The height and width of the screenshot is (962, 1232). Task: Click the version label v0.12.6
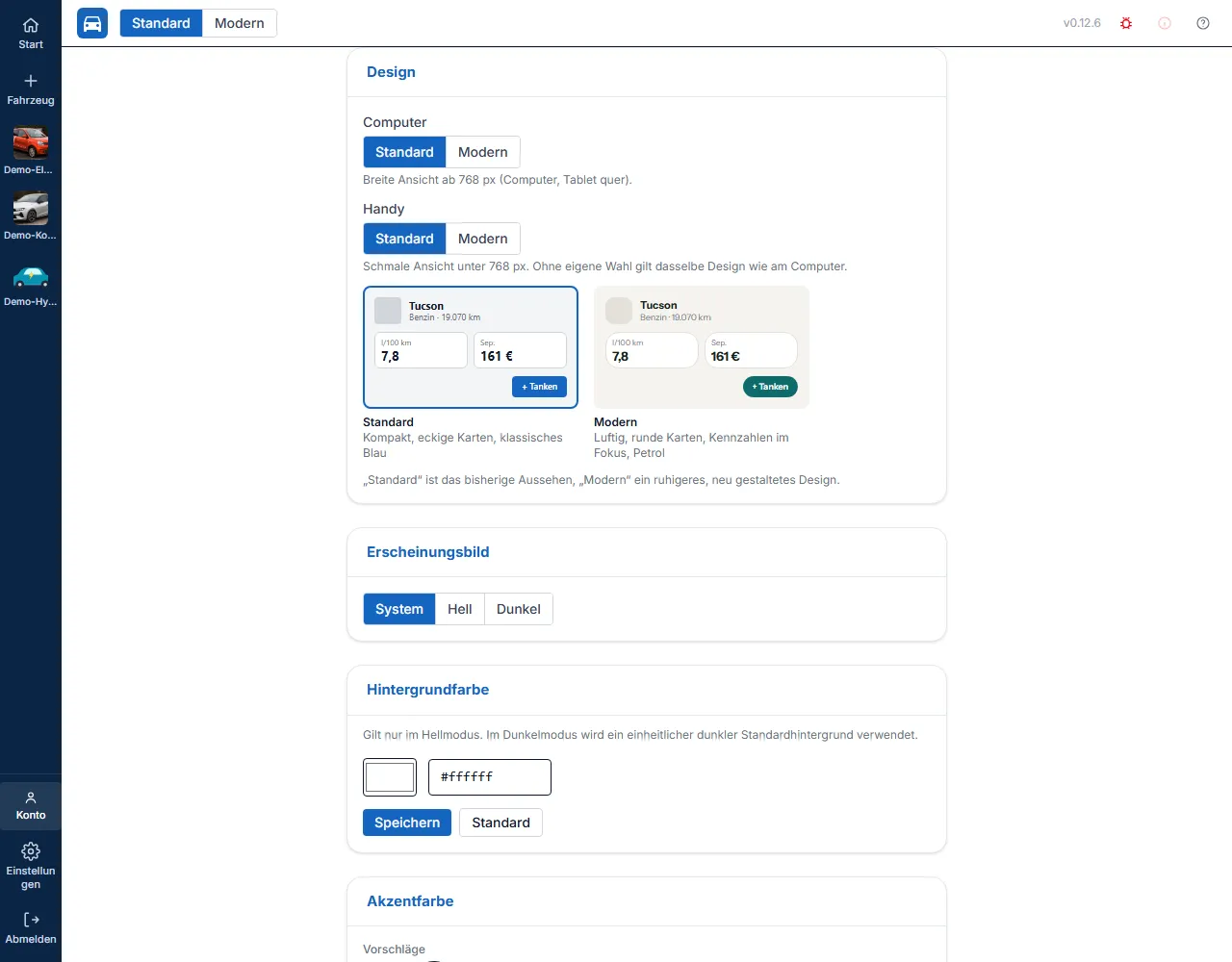click(1082, 23)
